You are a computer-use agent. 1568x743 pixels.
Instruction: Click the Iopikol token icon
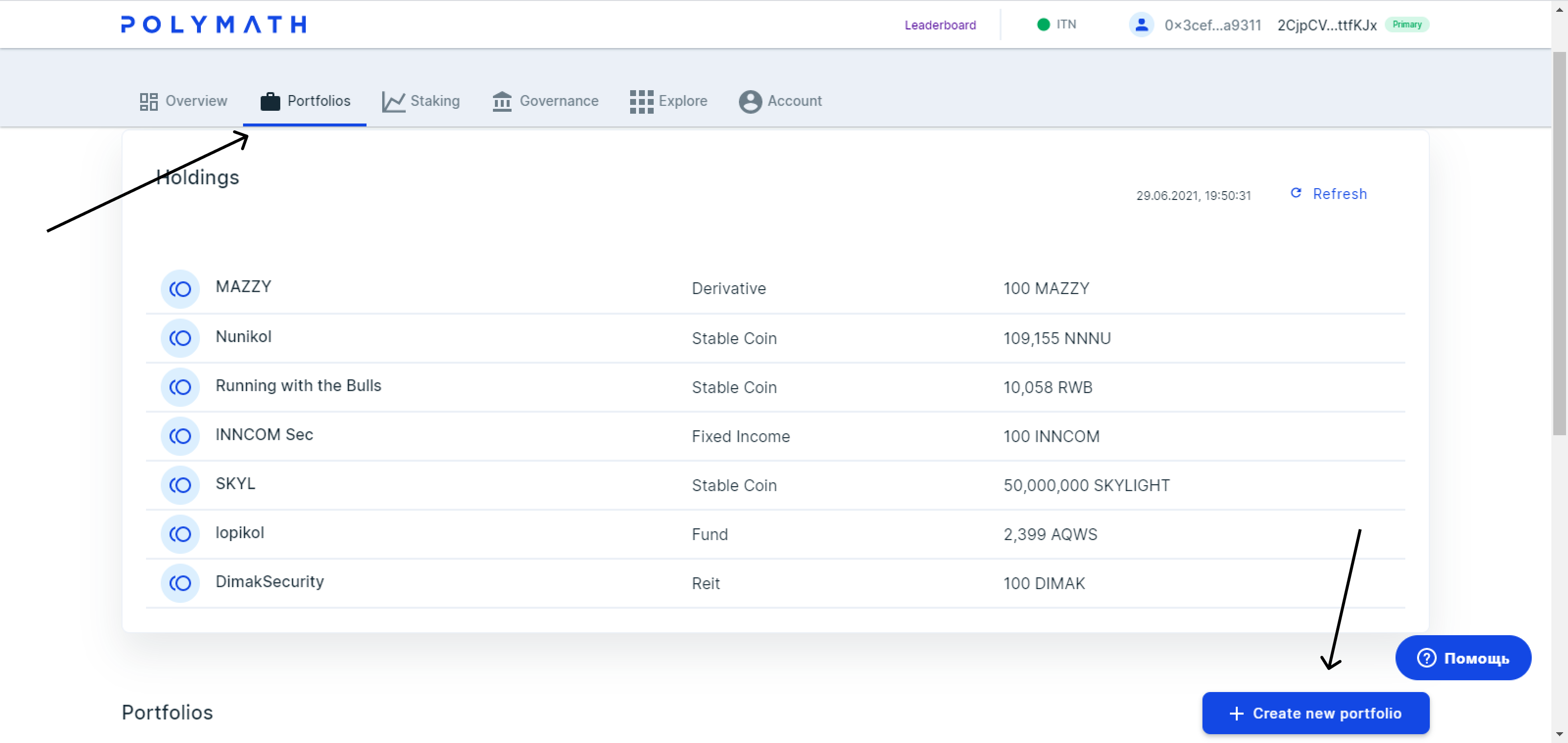(x=180, y=534)
